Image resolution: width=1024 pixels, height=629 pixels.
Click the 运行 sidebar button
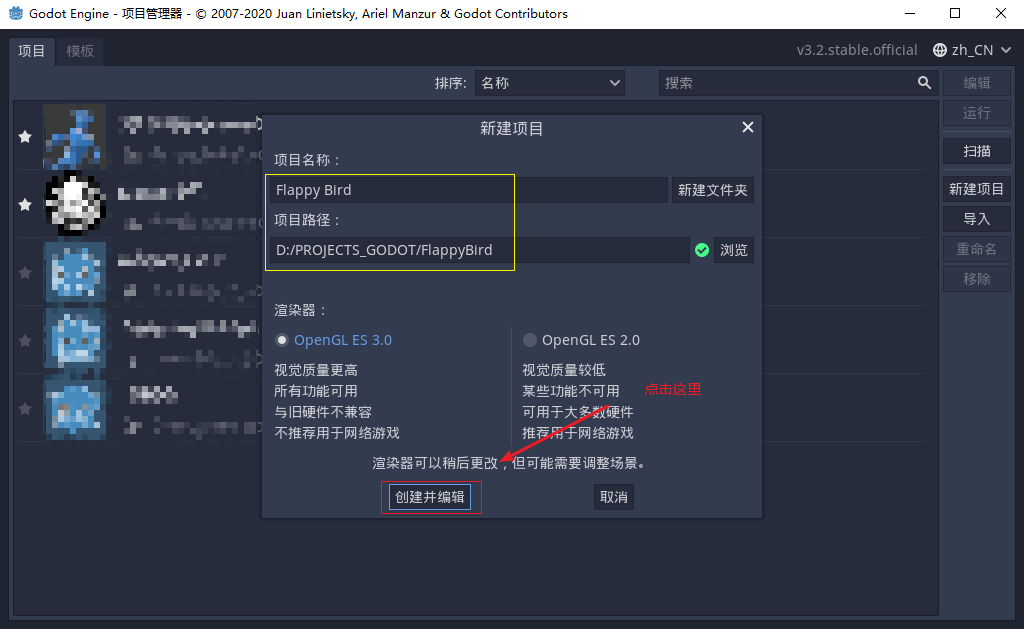pos(977,113)
